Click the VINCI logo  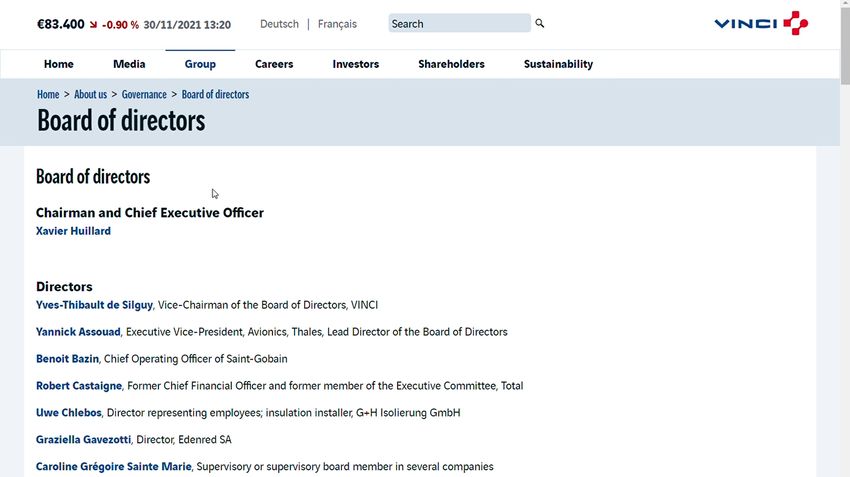point(761,23)
